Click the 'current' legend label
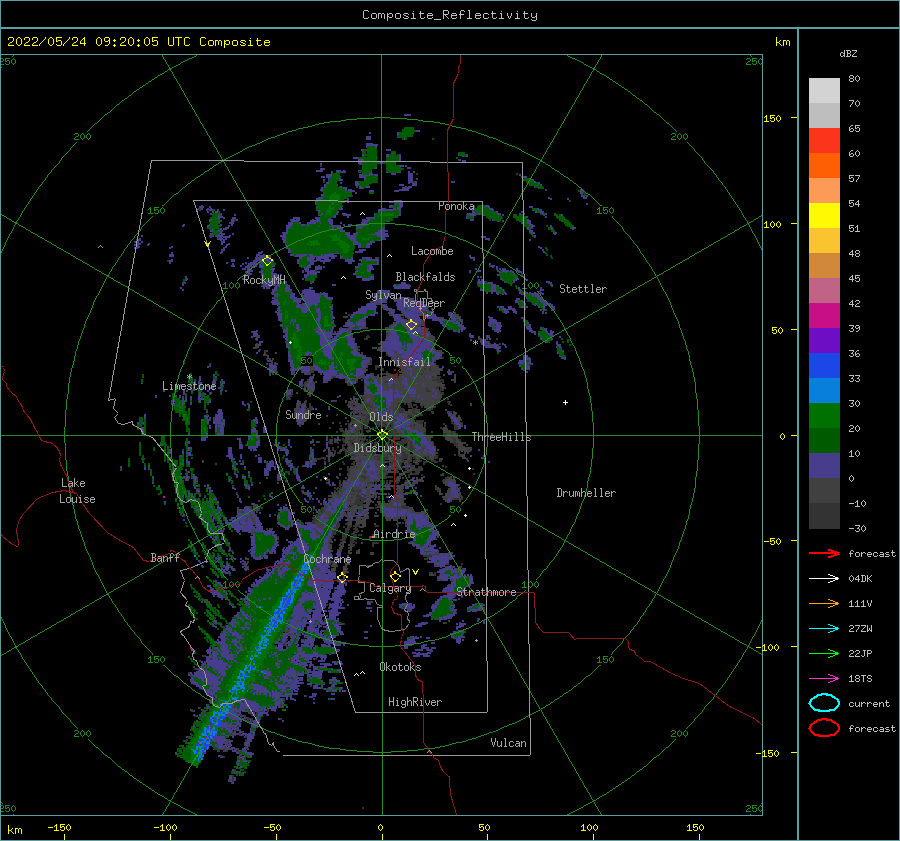The image size is (900, 841). (x=869, y=703)
